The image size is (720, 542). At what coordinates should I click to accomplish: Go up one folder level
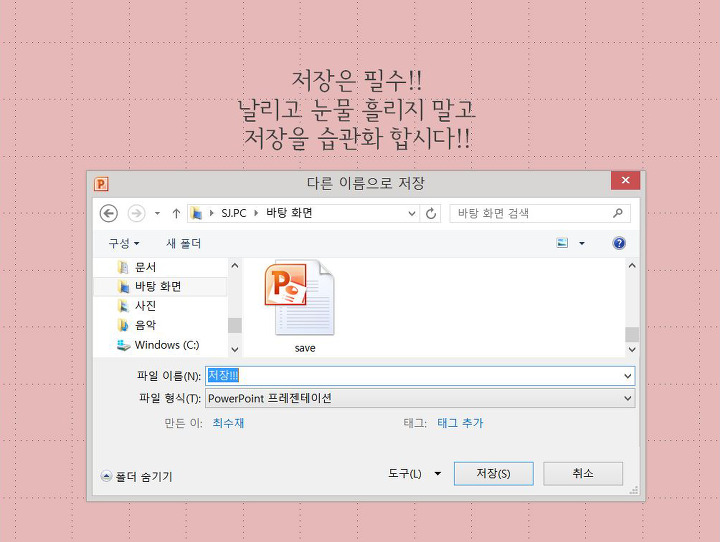coord(176,213)
